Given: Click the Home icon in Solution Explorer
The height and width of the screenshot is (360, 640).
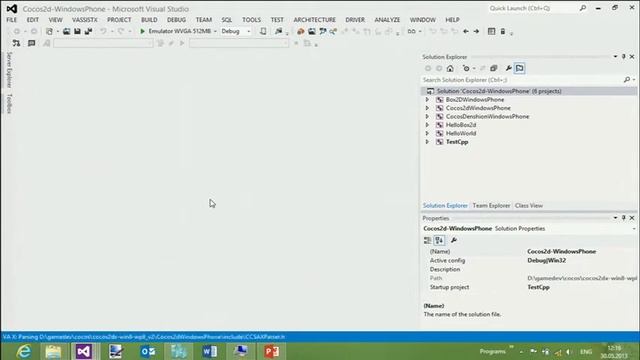Looking at the screenshot, I should (450, 69).
